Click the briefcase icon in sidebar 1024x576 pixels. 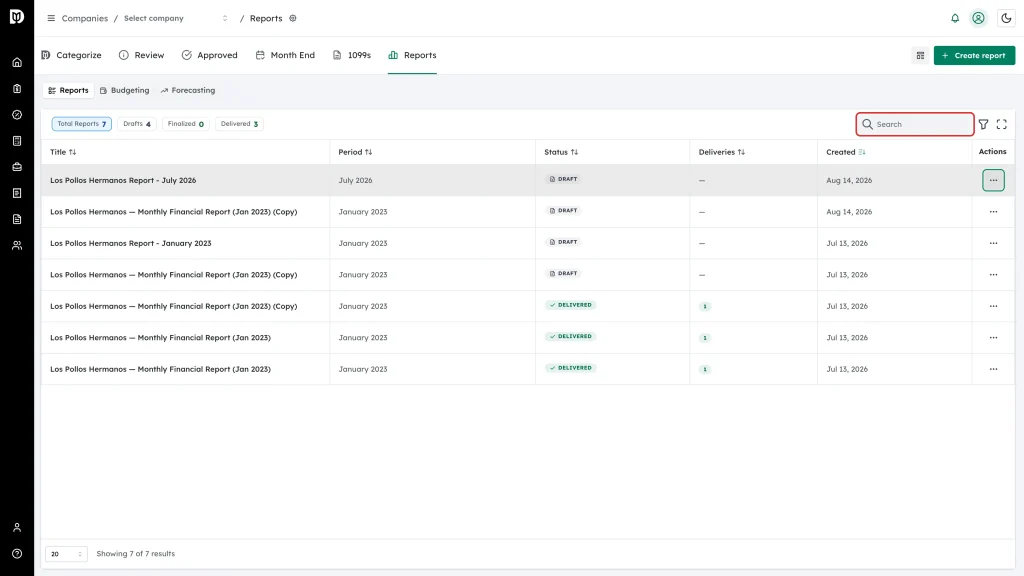click(17, 167)
